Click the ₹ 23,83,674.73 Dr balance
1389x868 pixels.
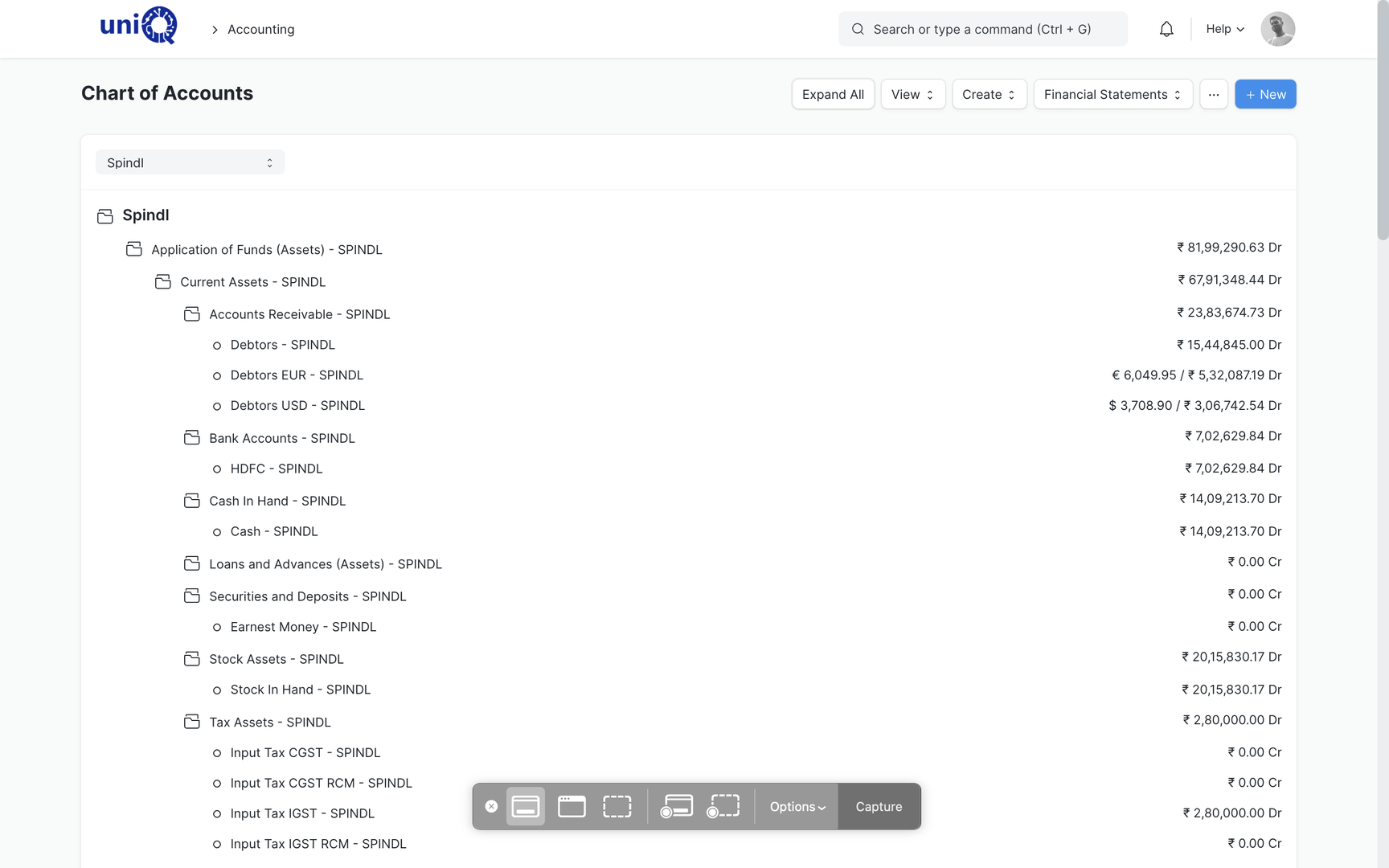(1229, 313)
